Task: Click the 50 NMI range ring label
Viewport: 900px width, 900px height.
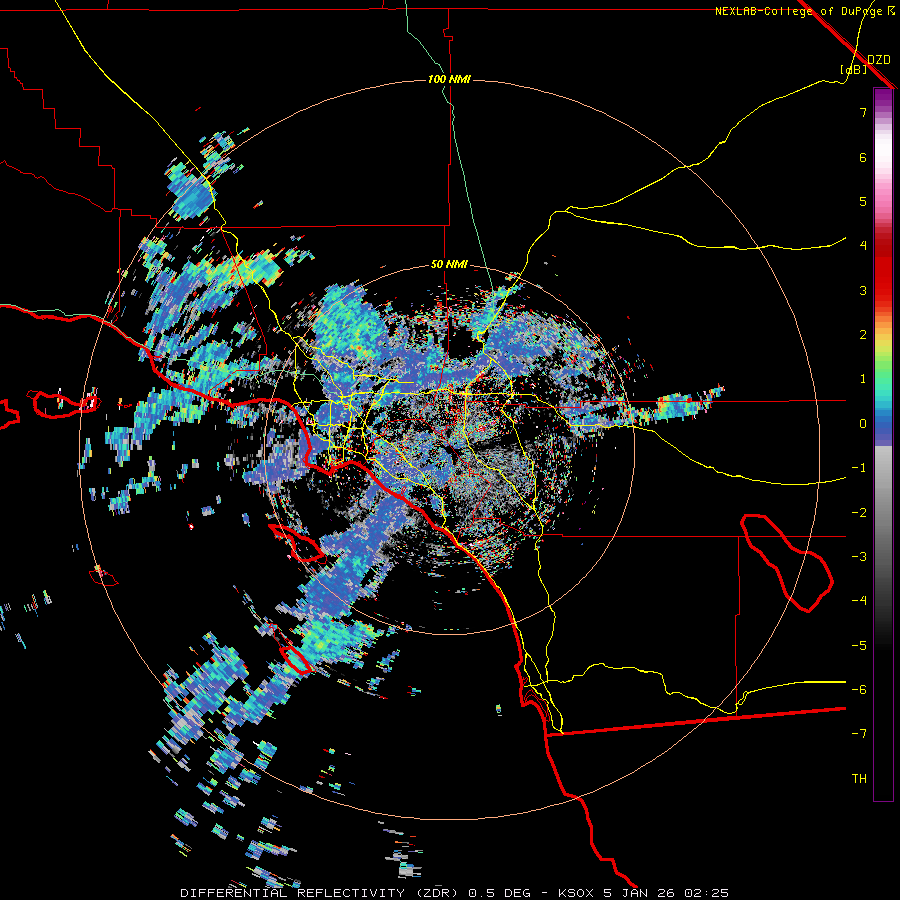Action: (449, 265)
